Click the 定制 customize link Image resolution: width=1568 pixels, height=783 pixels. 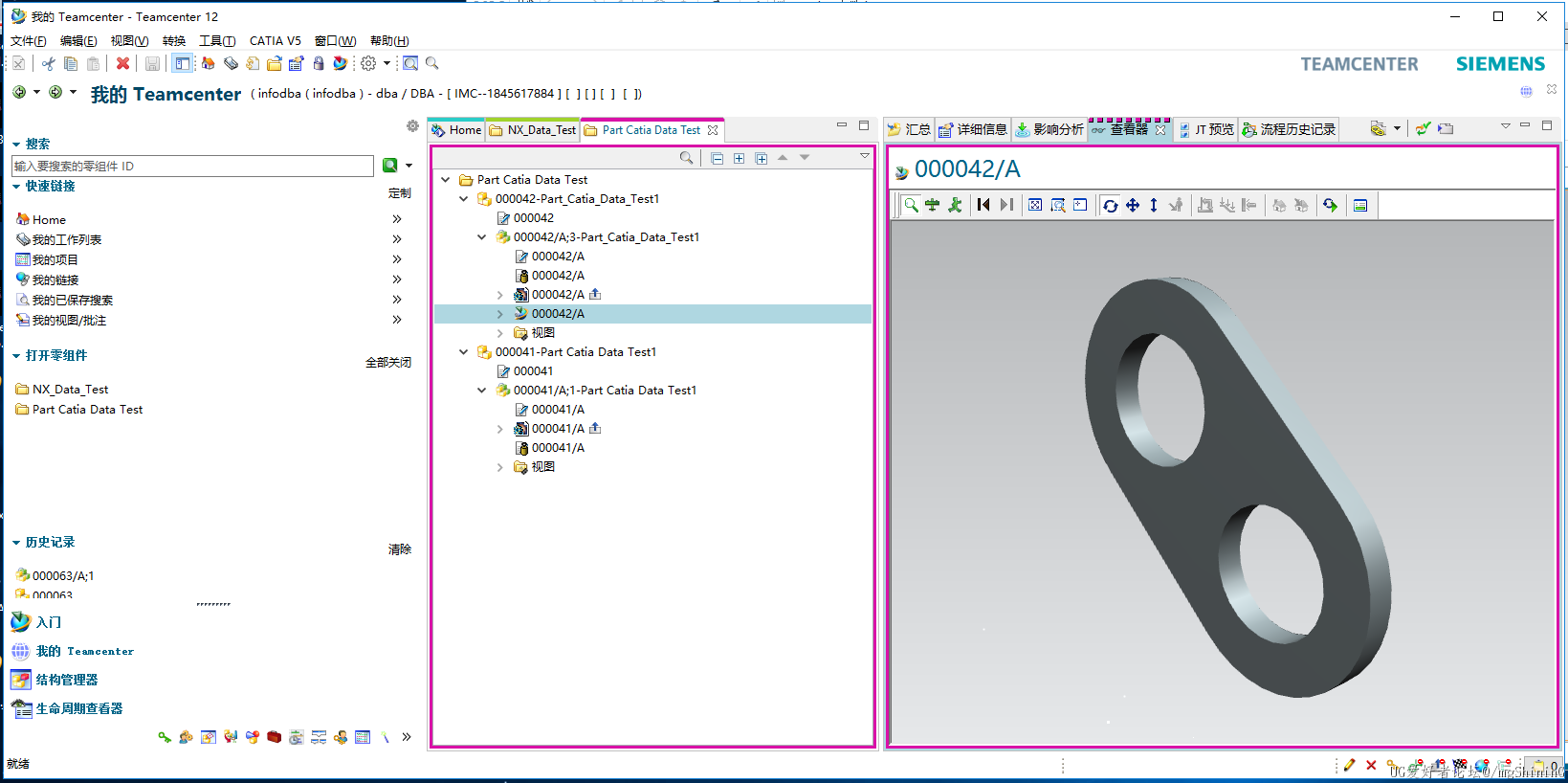click(400, 193)
